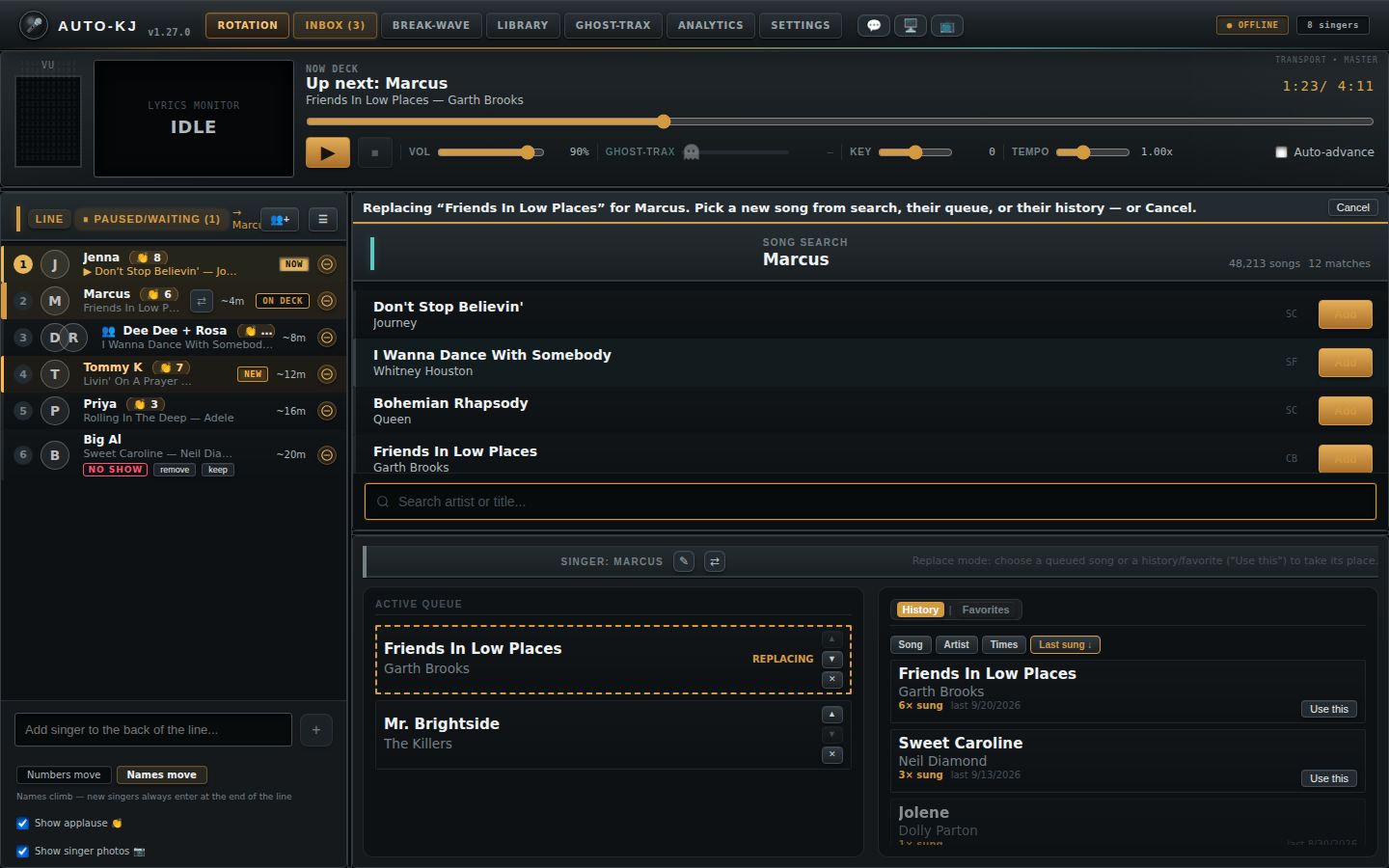Click keep for Big Al no-show
Screen dimensions: 1389x868
coord(218,471)
